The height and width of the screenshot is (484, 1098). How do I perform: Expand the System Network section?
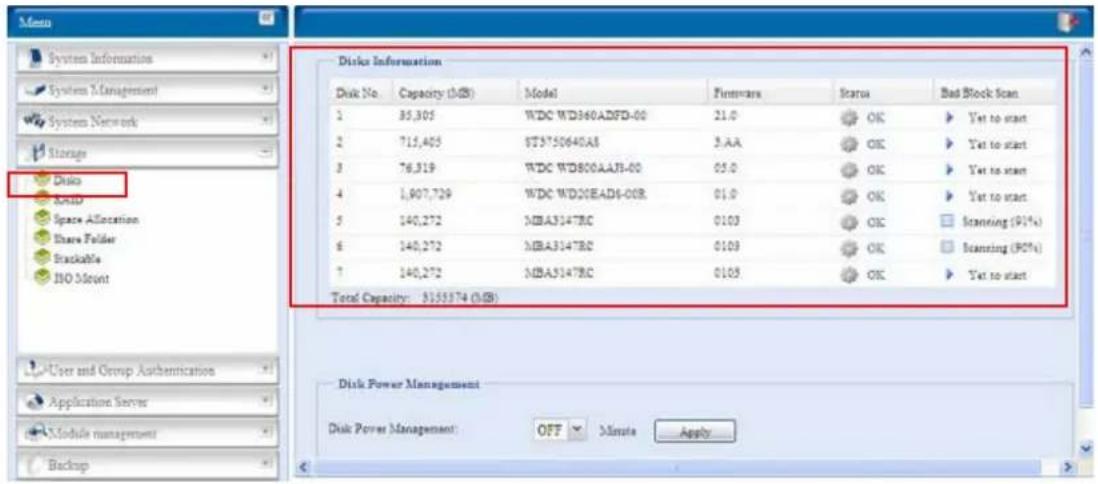click(266, 121)
